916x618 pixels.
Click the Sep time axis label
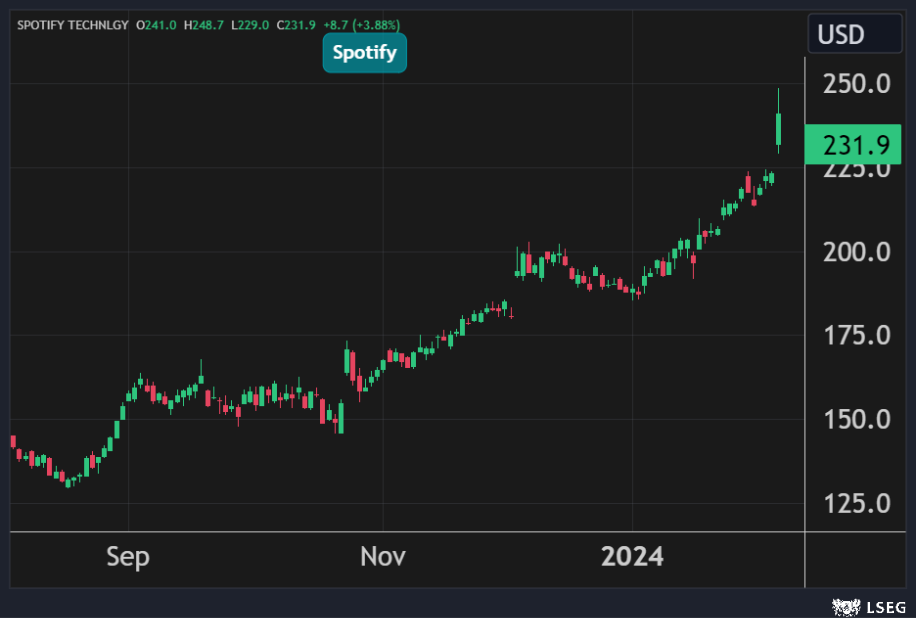(128, 557)
